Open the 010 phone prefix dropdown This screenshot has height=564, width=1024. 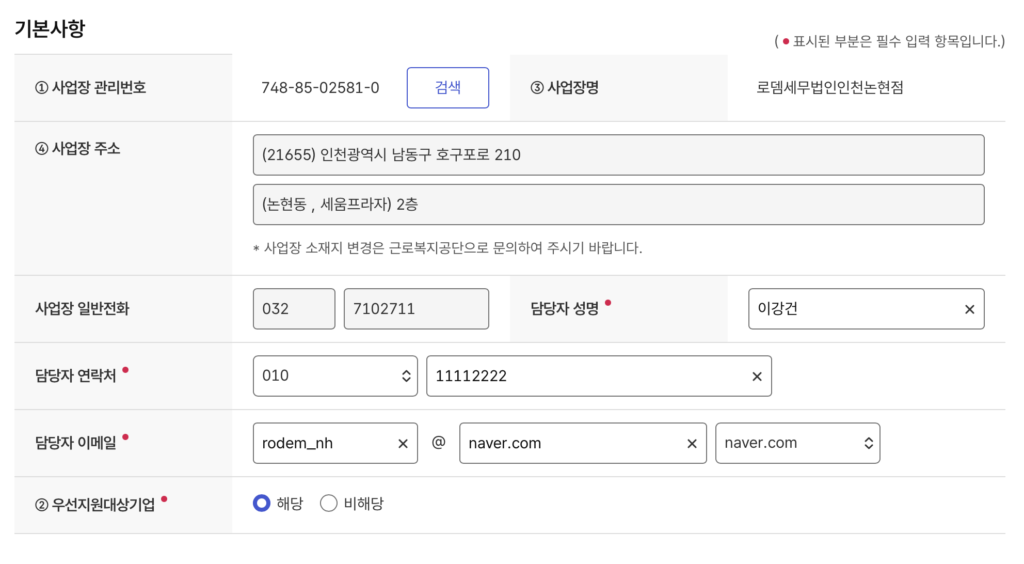(x=335, y=376)
